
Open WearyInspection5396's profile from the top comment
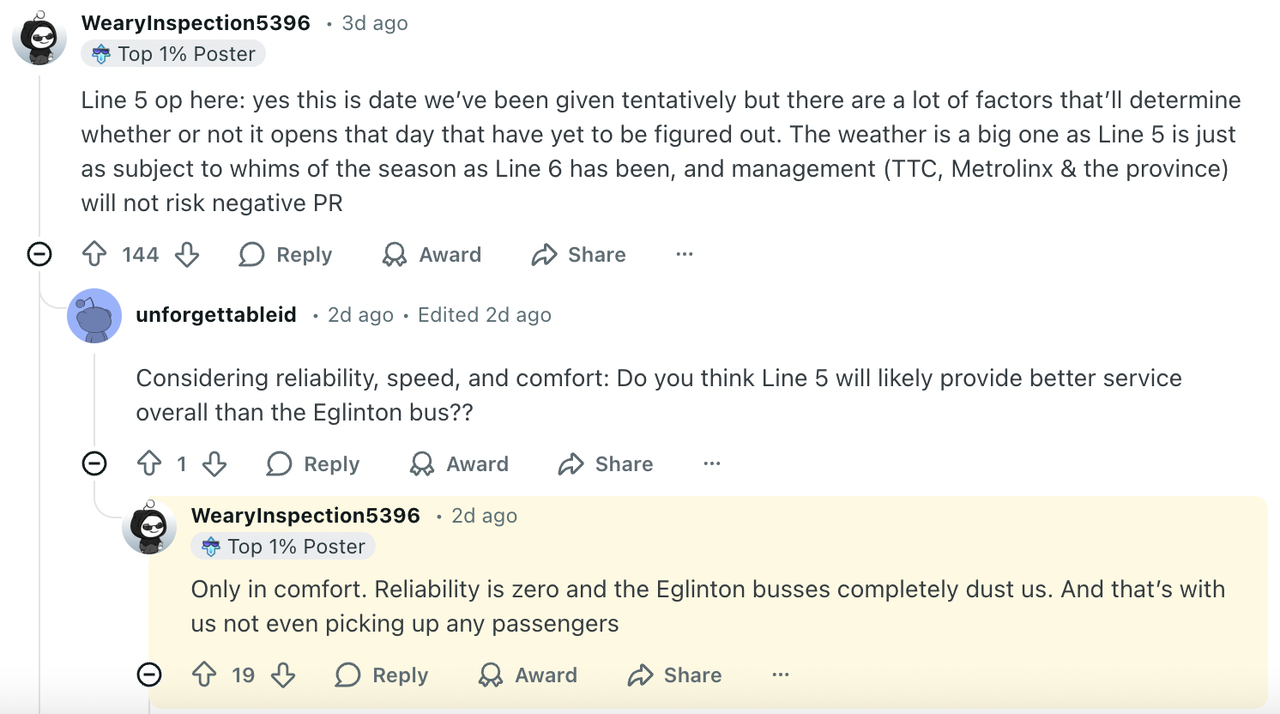pos(195,23)
